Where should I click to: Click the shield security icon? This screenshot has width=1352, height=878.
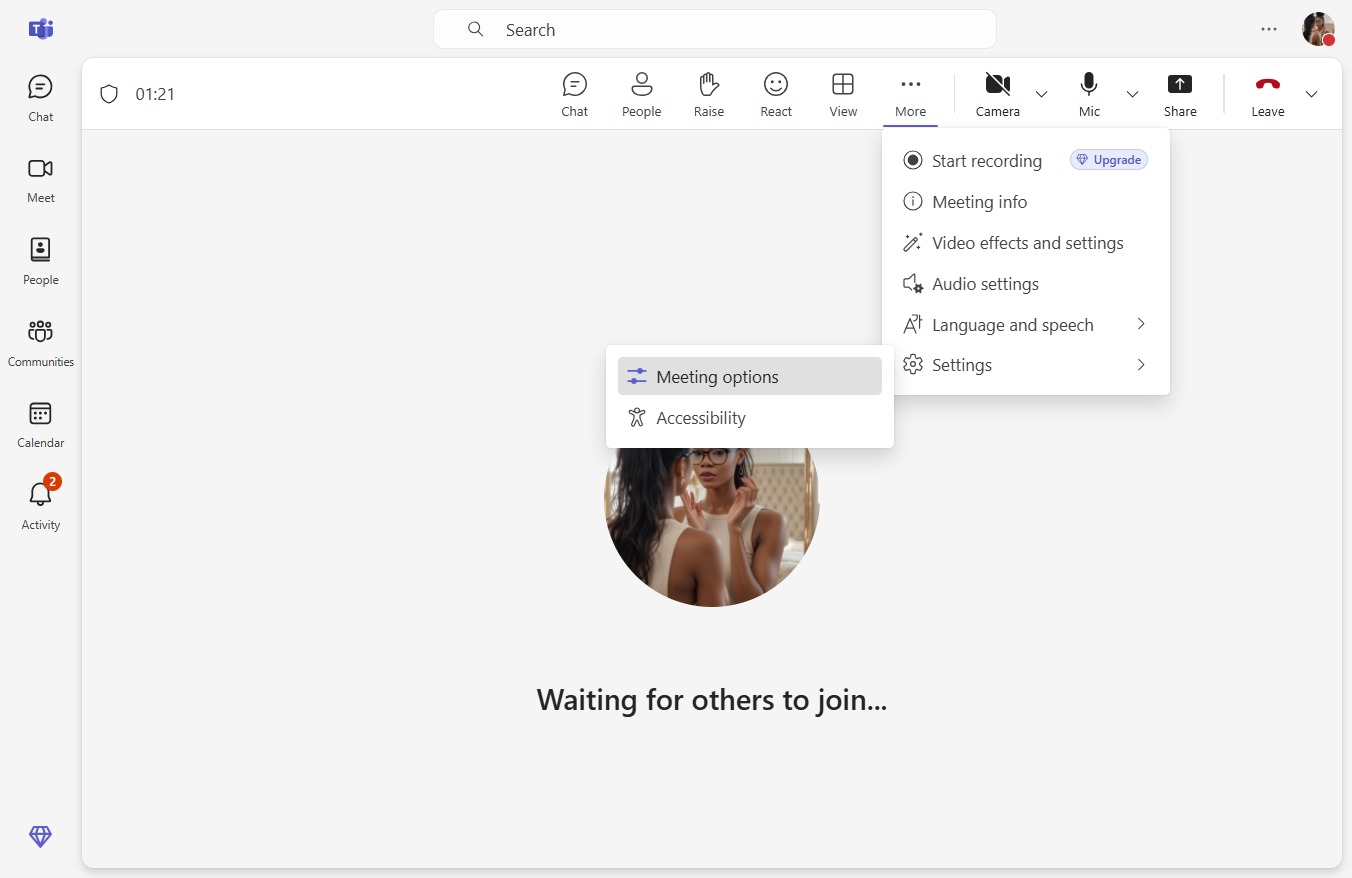pyautogui.click(x=109, y=94)
